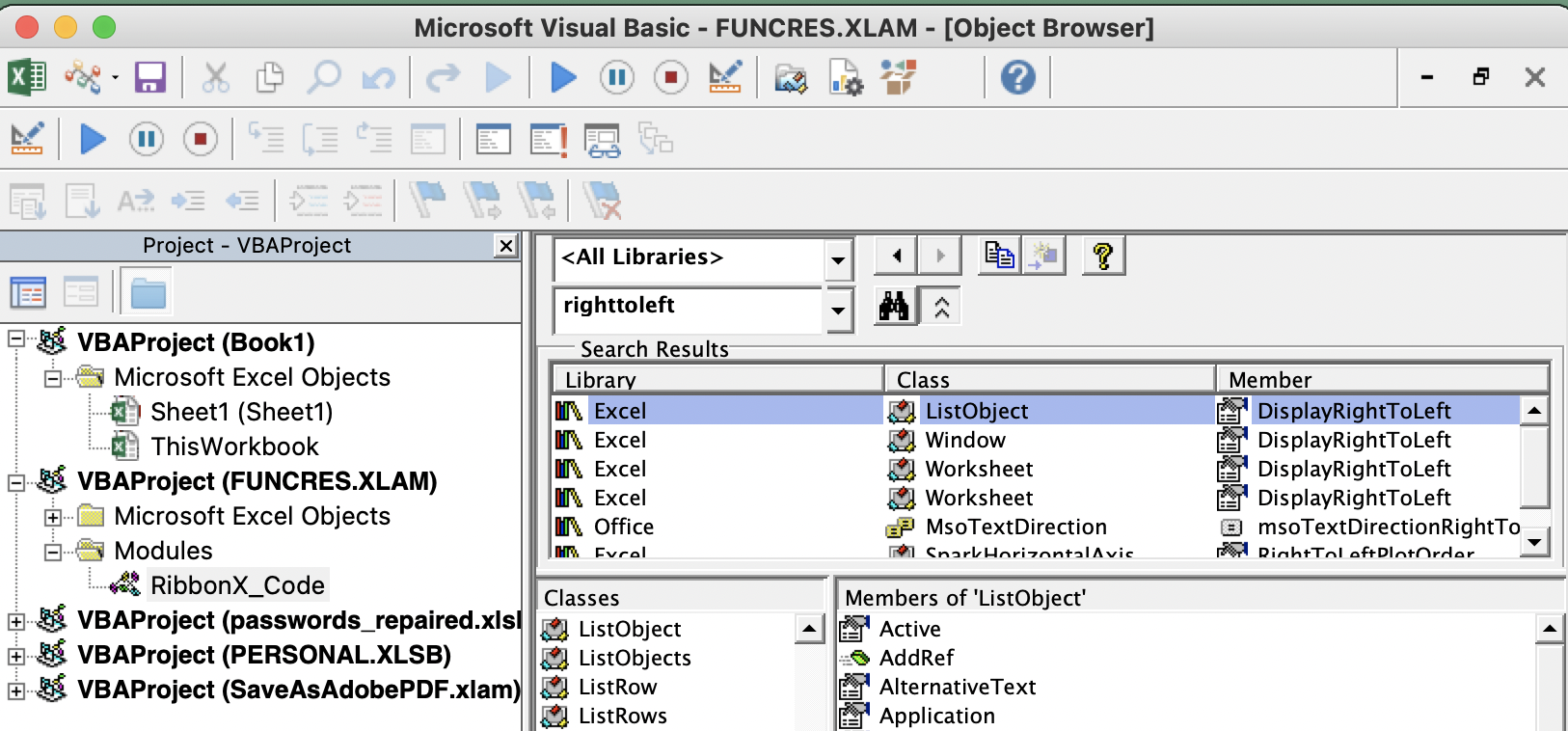Expand VBAProject (SaveAsAdobePDF.xlam)

(15, 691)
